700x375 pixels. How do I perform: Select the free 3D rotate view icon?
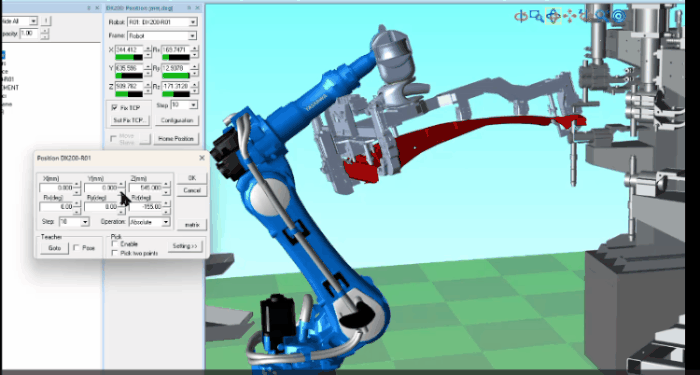tap(553, 17)
